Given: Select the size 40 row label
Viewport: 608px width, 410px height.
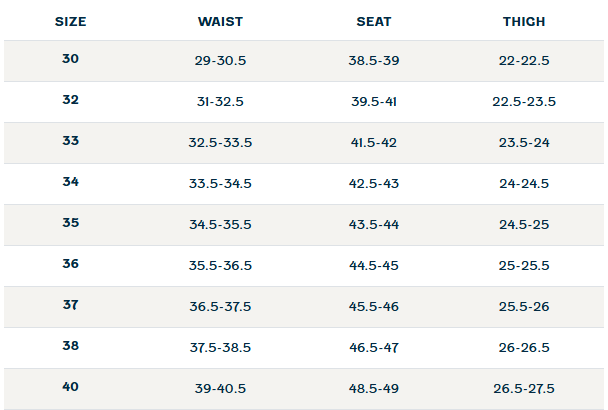Looking at the screenshot, I should pyautogui.click(x=70, y=388).
